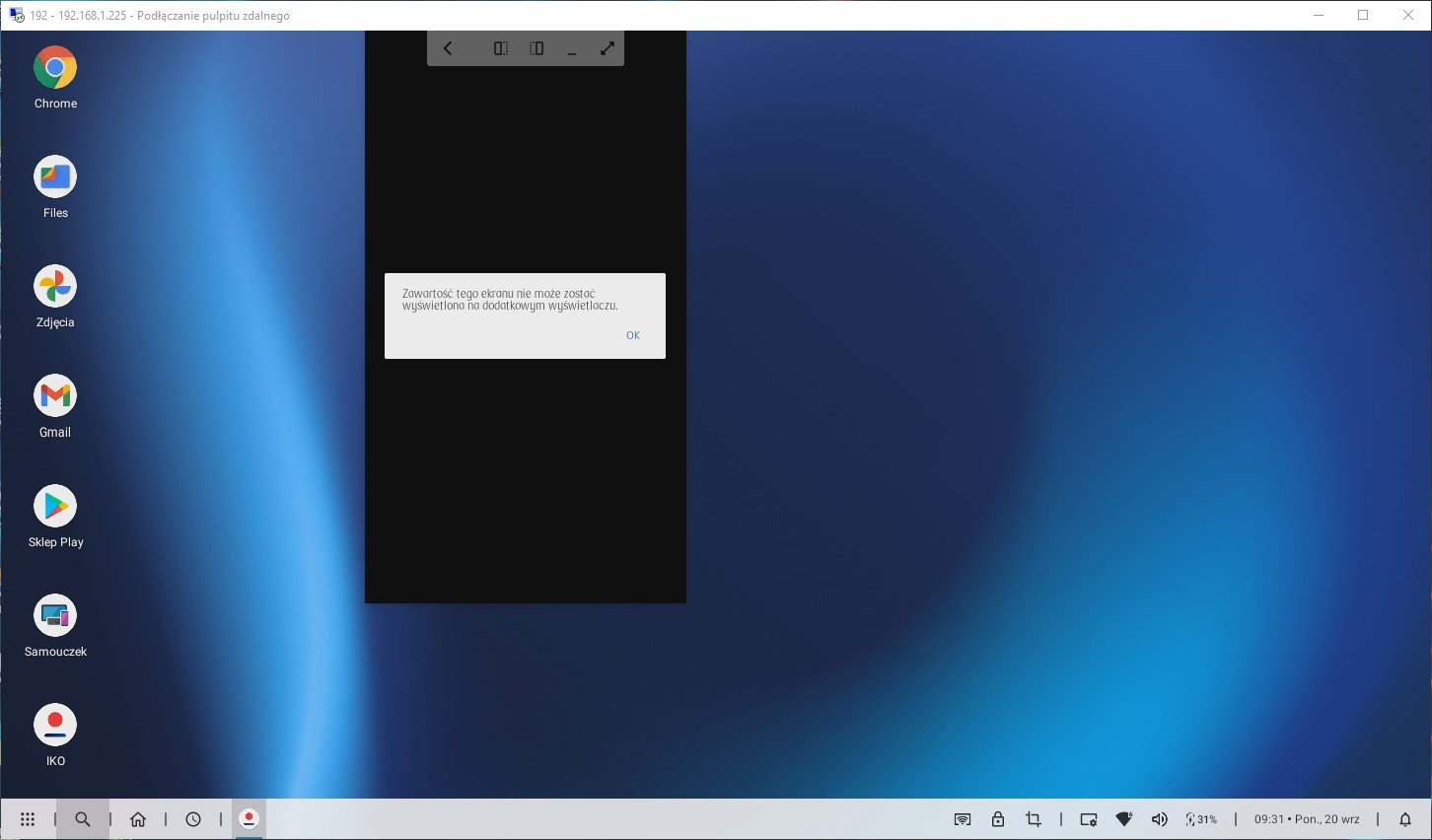This screenshot has width=1432, height=840.
Task: Go back using the window's back arrow
Action: click(448, 48)
